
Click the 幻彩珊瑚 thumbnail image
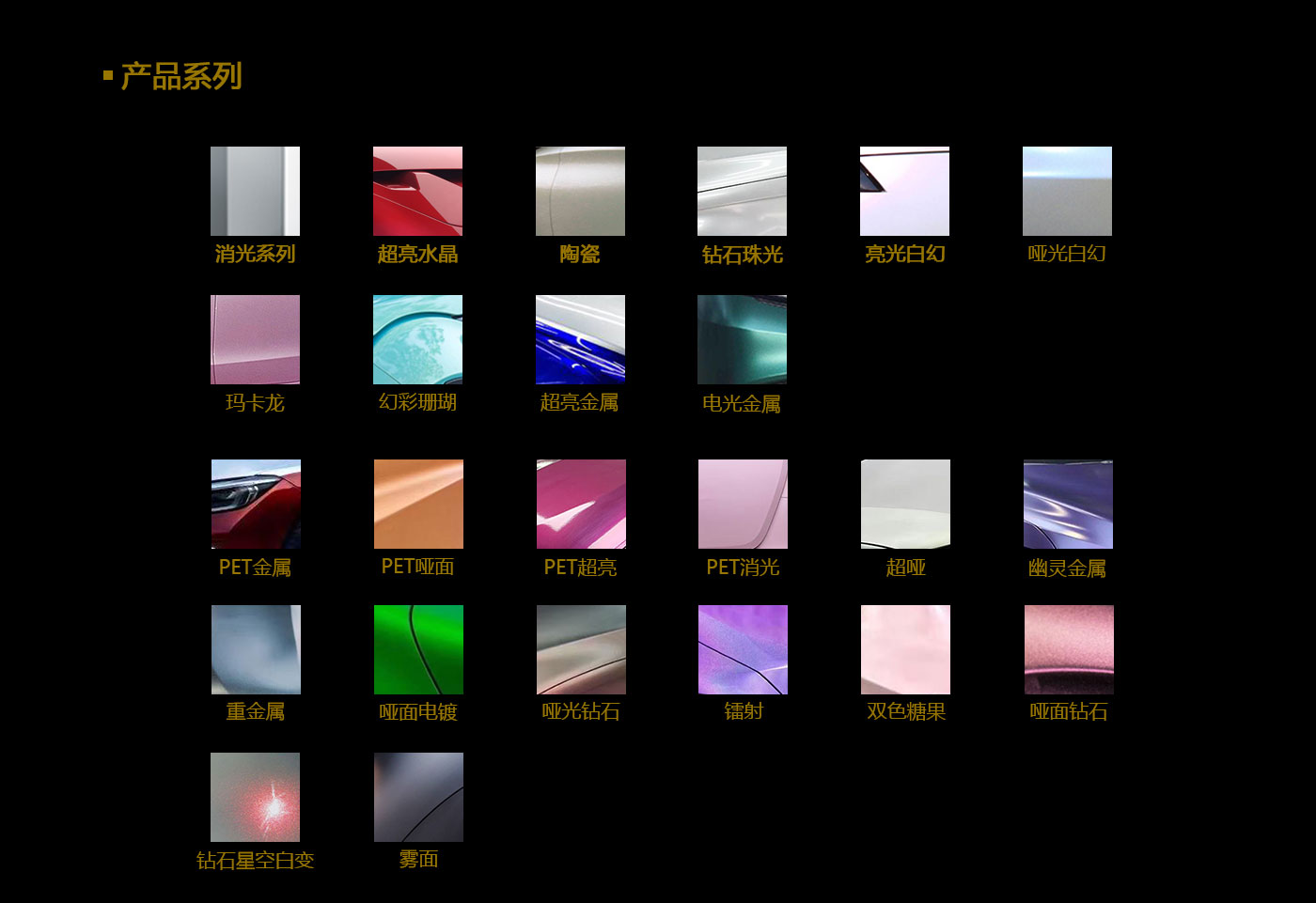coord(417,339)
